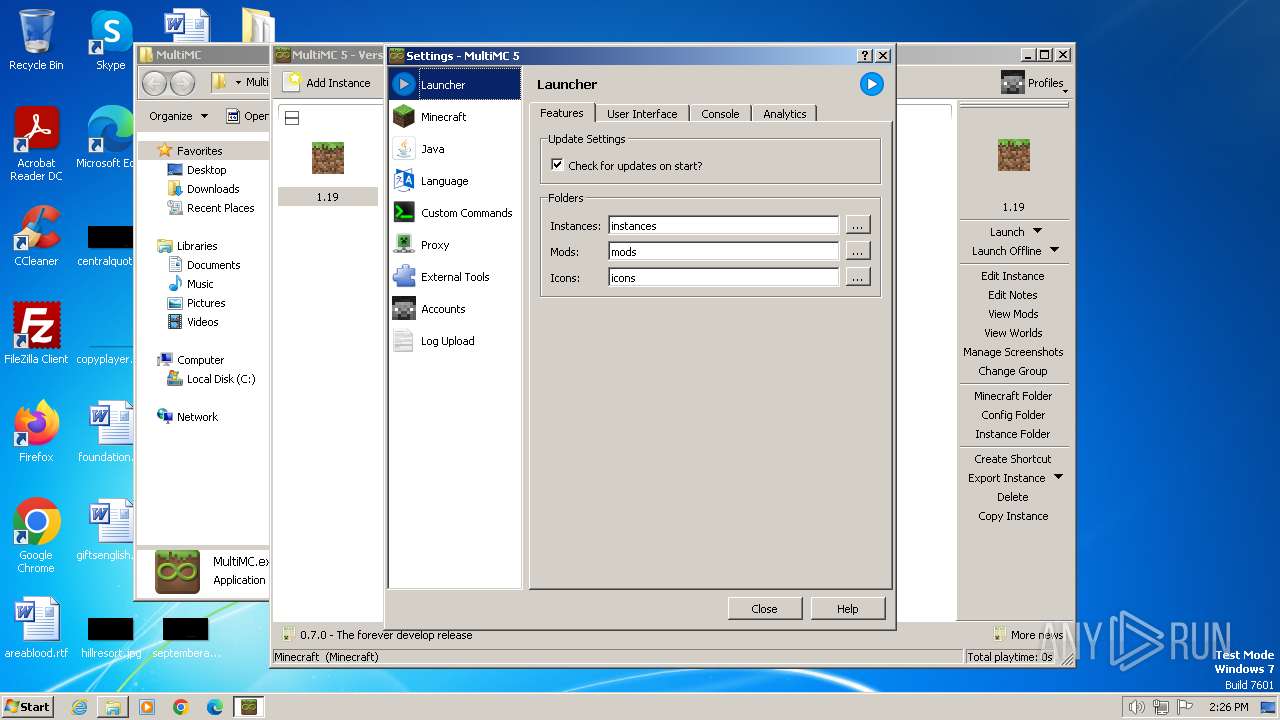This screenshot has width=1280, height=720.
Task: Click the volume icon in system tray
Action: pyautogui.click(x=1135, y=707)
